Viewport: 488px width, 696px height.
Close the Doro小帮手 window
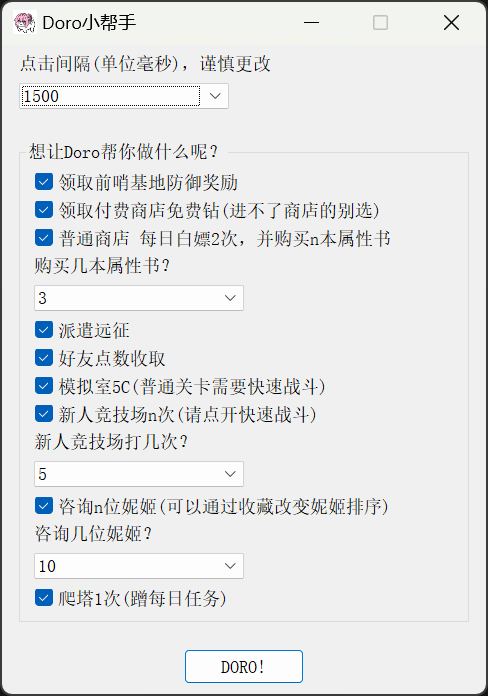click(451, 23)
